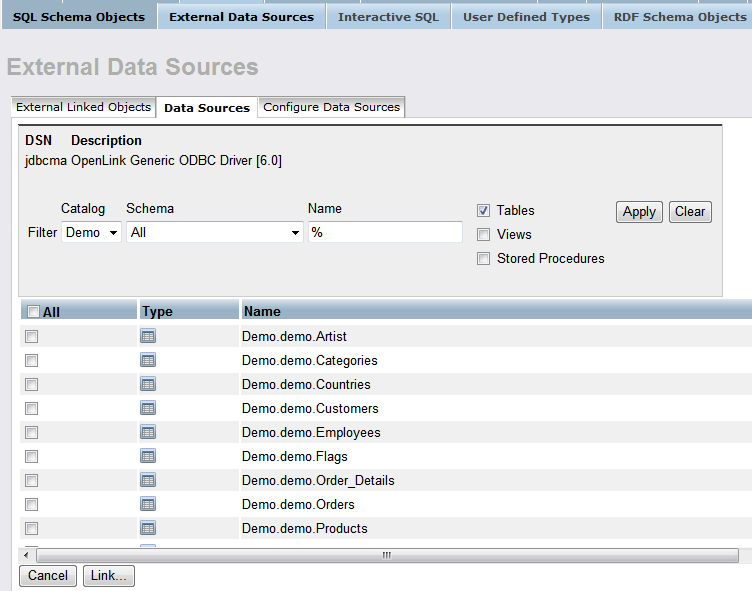Click the table icon beside Demo.demo.Artist
The image size is (752, 591).
point(148,336)
